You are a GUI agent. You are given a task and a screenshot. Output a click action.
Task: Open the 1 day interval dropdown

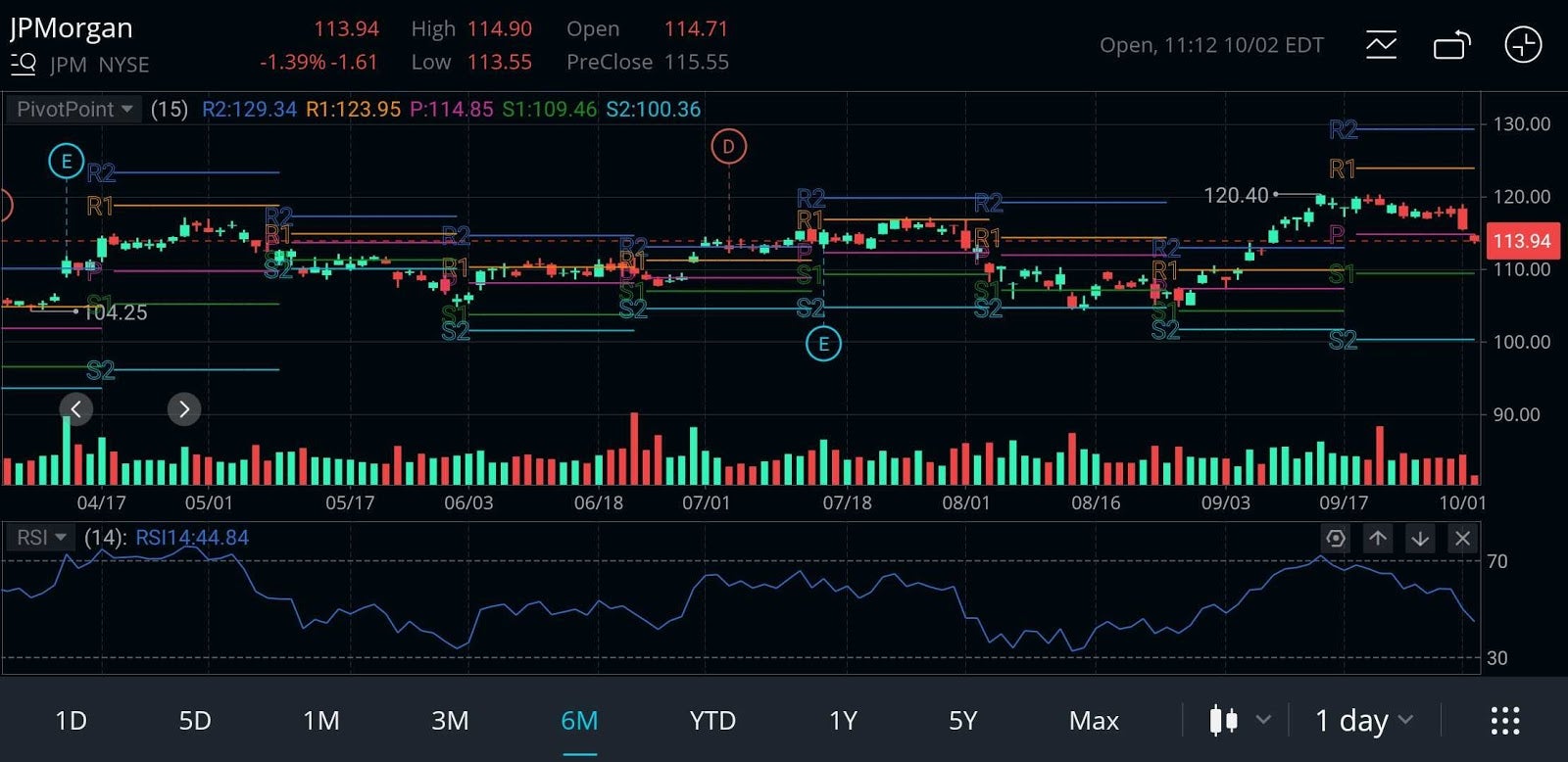pyautogui.click(x=1364, y=721)
